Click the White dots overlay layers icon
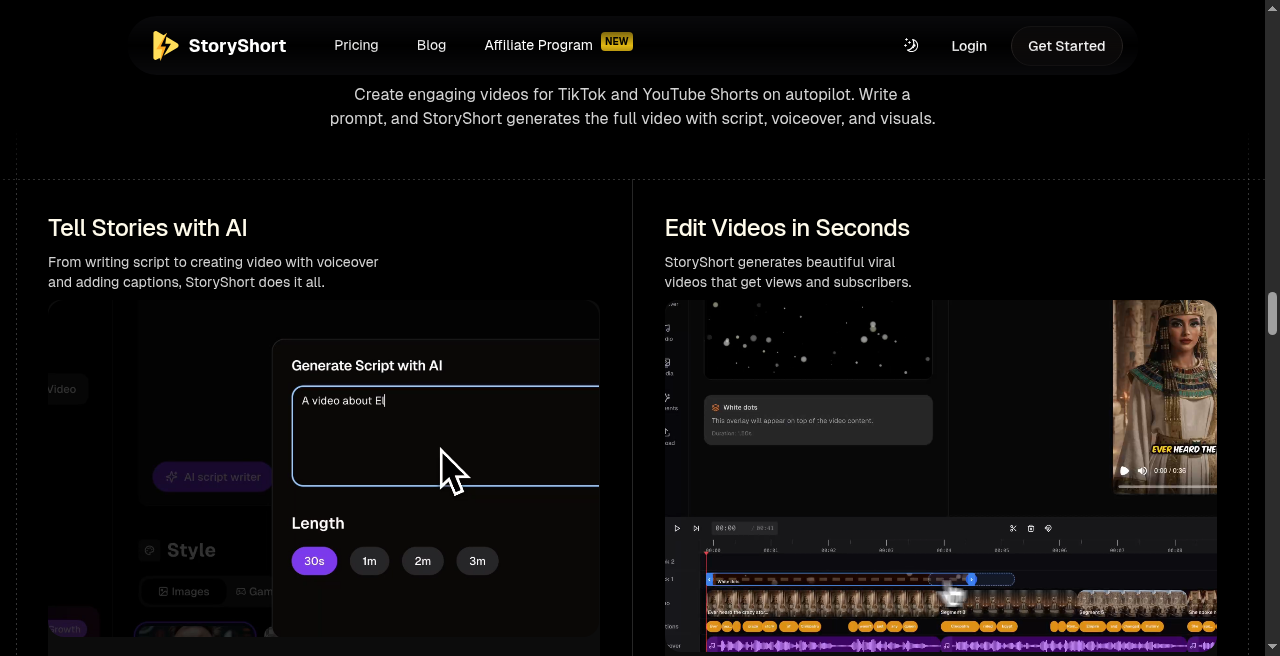This screenshot has height=656, width=1280. tap(716, 408)
